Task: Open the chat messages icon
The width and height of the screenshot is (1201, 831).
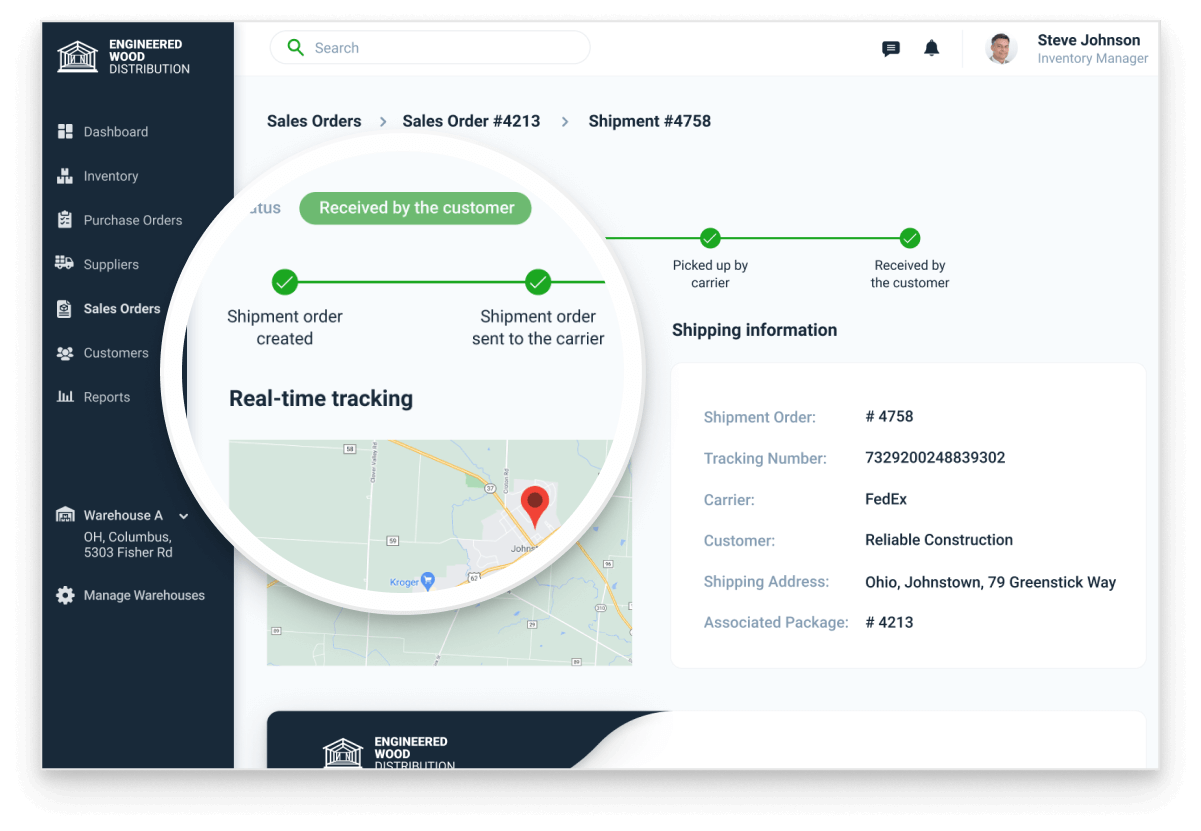Action: click(x=890, y=48)
